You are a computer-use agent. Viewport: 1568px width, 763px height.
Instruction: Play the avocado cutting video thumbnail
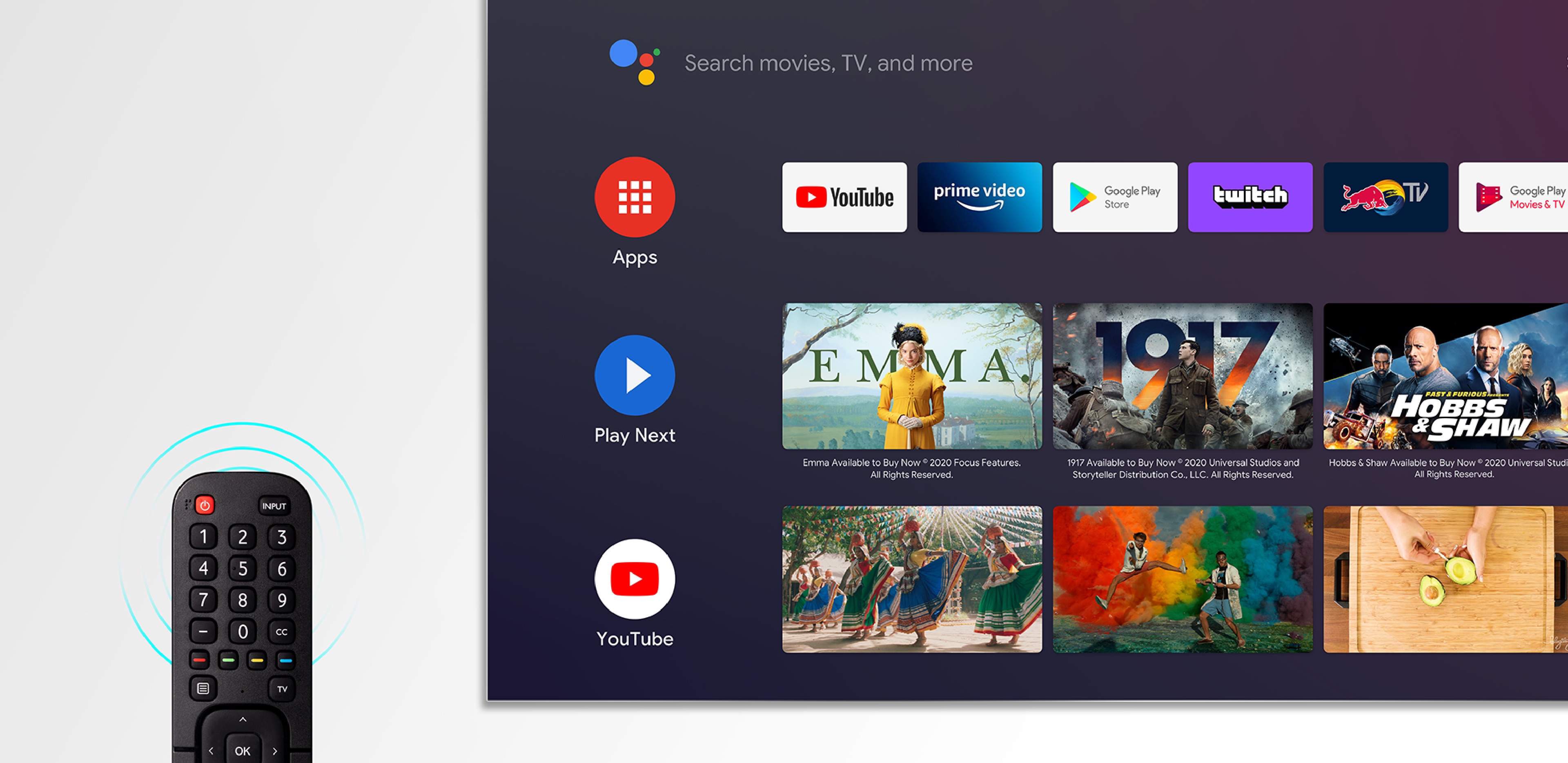(1445, 579)
